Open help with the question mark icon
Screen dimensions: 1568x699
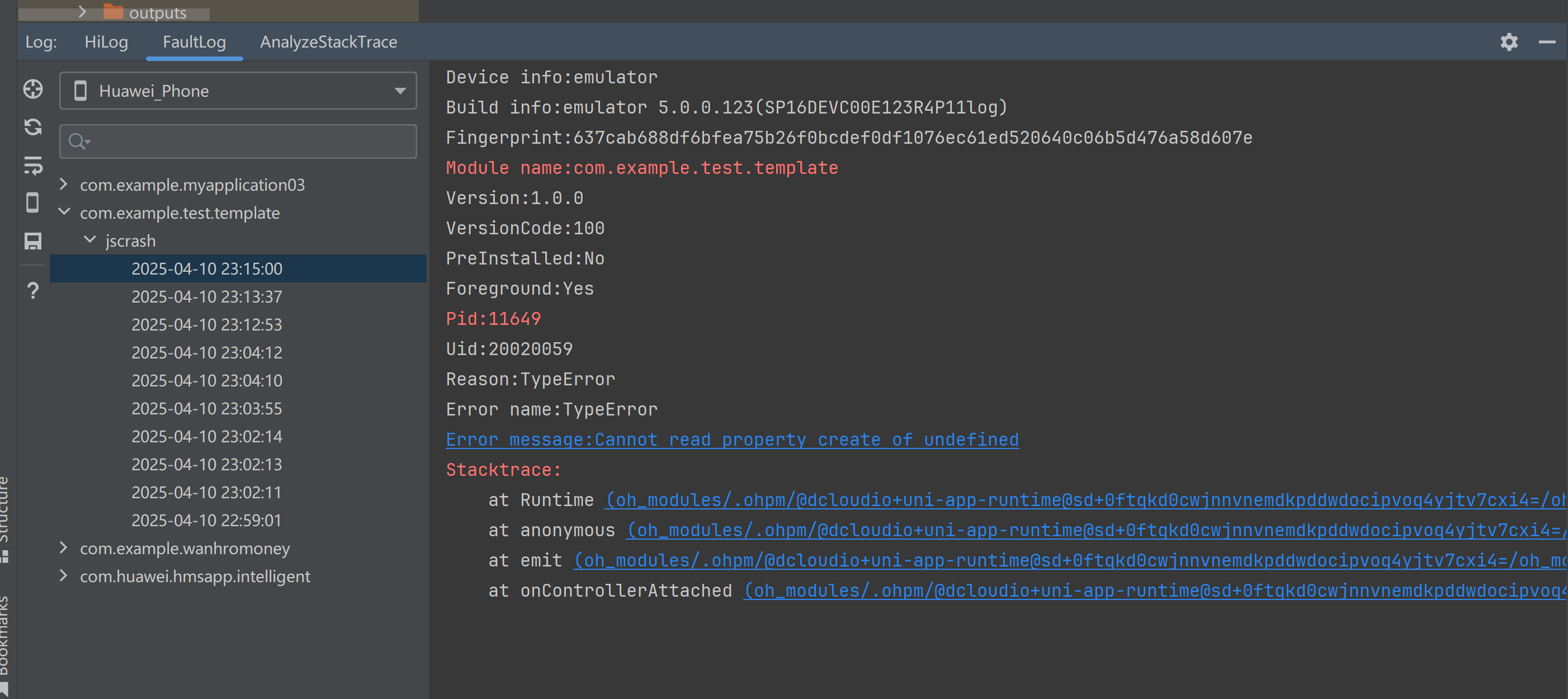(33, 290)
